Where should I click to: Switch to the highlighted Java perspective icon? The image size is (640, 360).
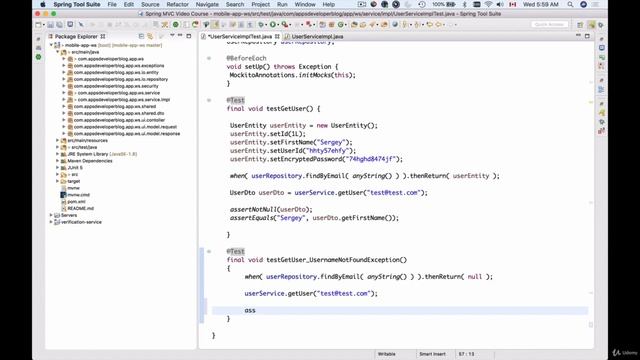pos(591,25)
